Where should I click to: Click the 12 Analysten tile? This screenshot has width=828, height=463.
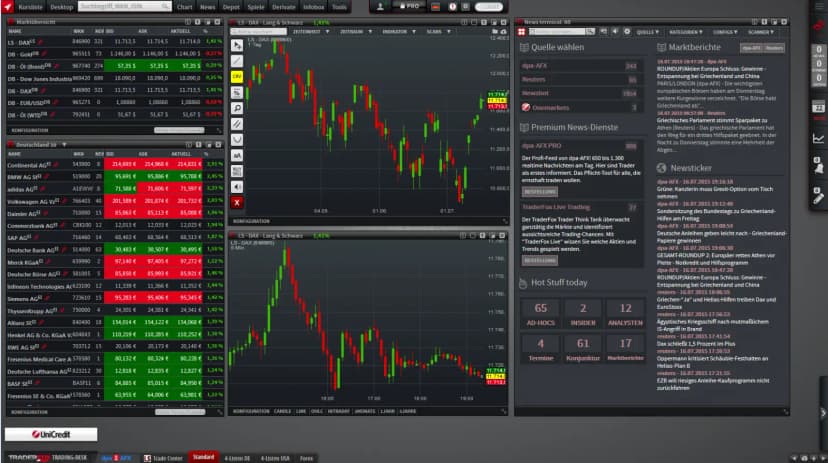coord(625,314)
